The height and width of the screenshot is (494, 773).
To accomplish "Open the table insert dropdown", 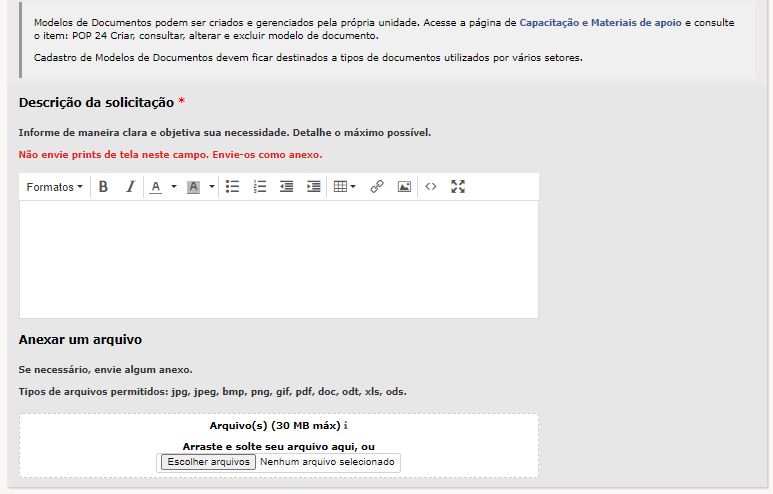I will (344, 187).
